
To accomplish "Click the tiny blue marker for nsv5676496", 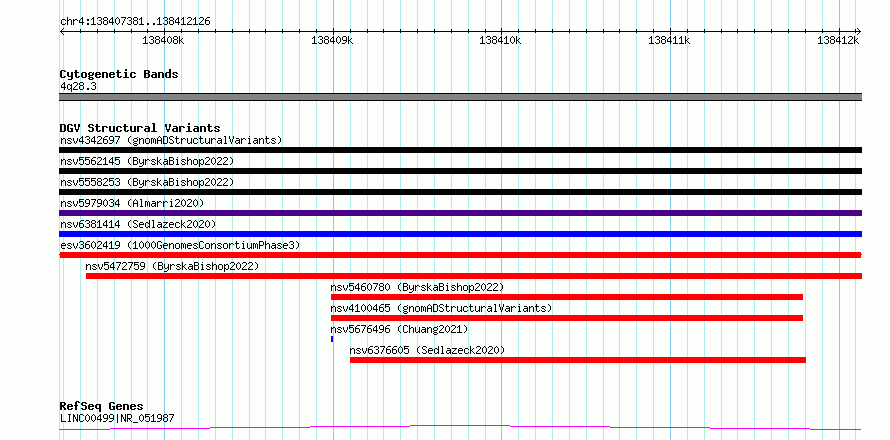I will pyautogui.click(x=332, y=339).
